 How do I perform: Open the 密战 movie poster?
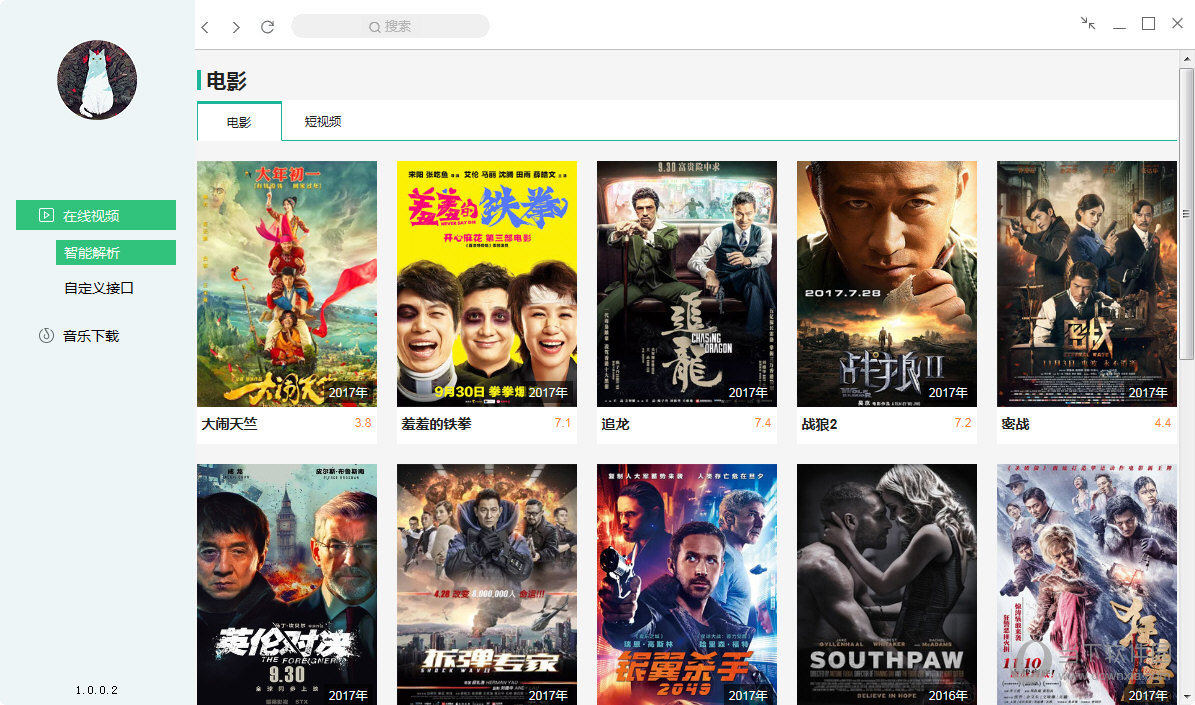[1087, 284]
